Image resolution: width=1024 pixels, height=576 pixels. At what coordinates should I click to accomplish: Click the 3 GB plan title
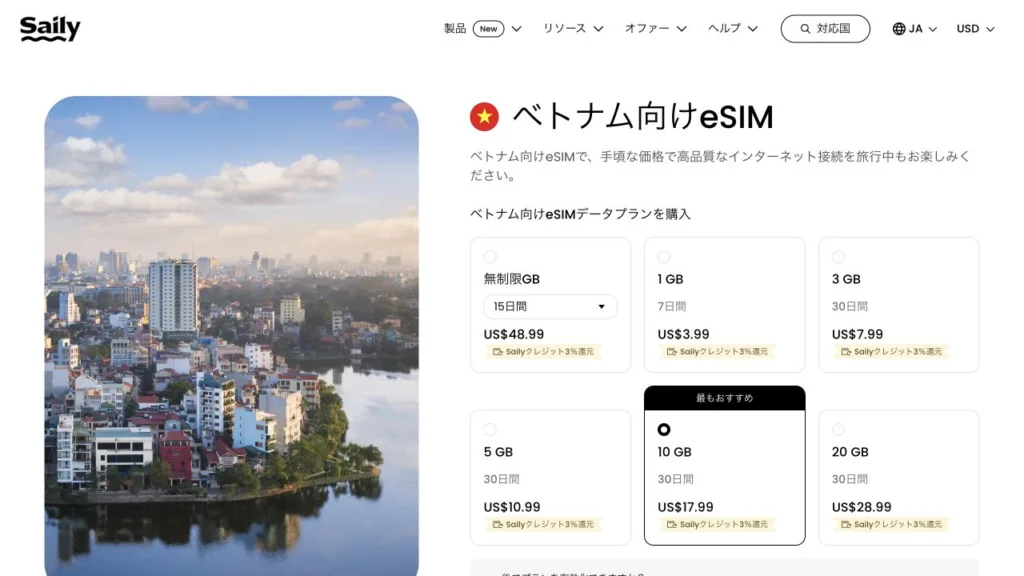846,280
